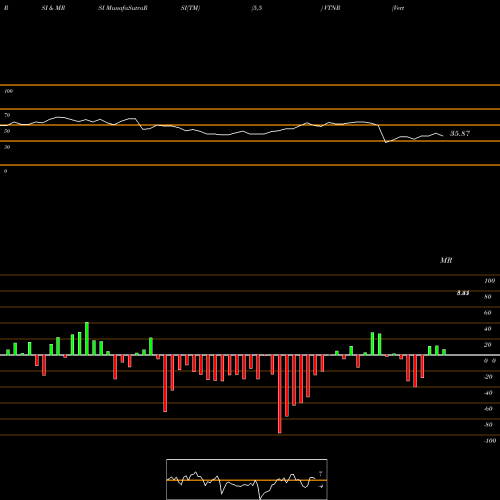Click the MR axis label -60
Image resolution: width=500 pixels, height=500 pixels.
point(488,409)
